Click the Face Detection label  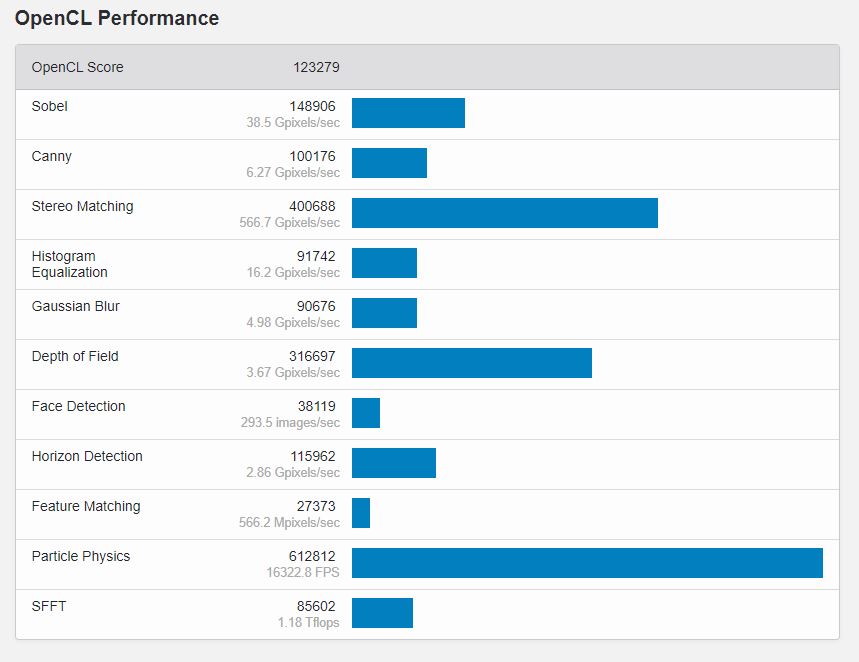tap(78, 406)
